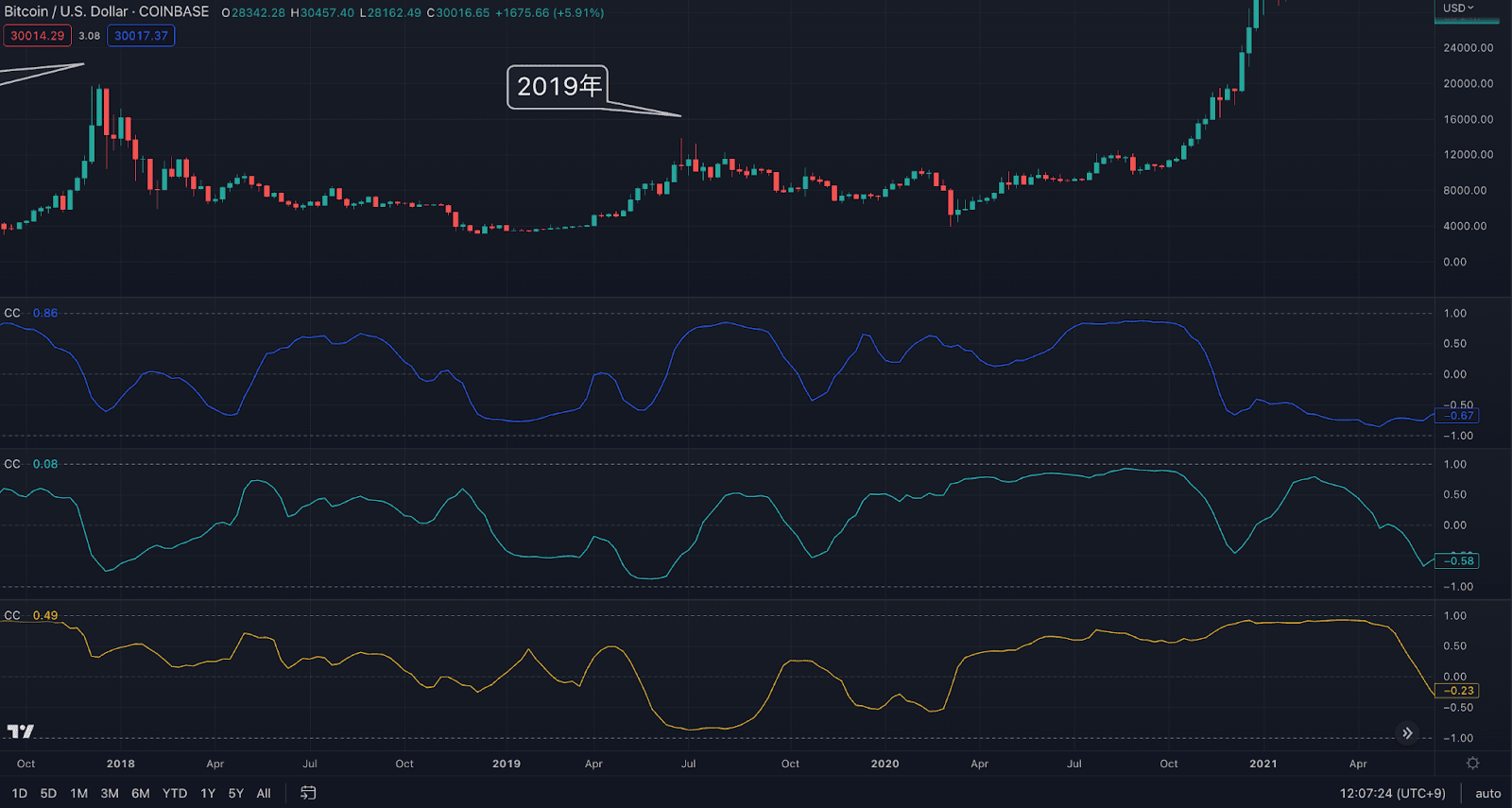This screenshot has width=1512, height=808.
Task: Select the 6M time range
Action: [x=141, y=793]
